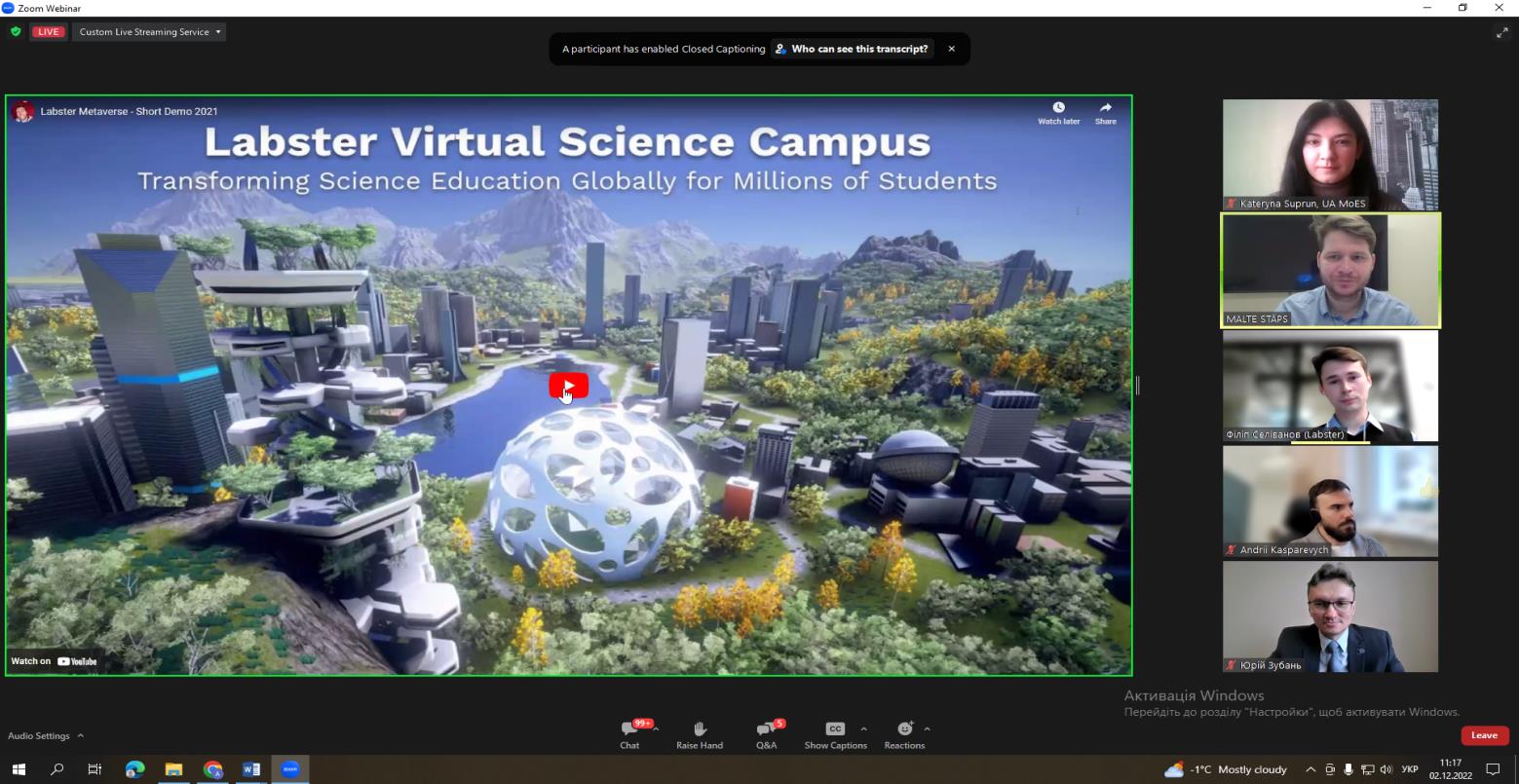
Task: Open the Labster channel avatar icon
Action: (22, 111)
